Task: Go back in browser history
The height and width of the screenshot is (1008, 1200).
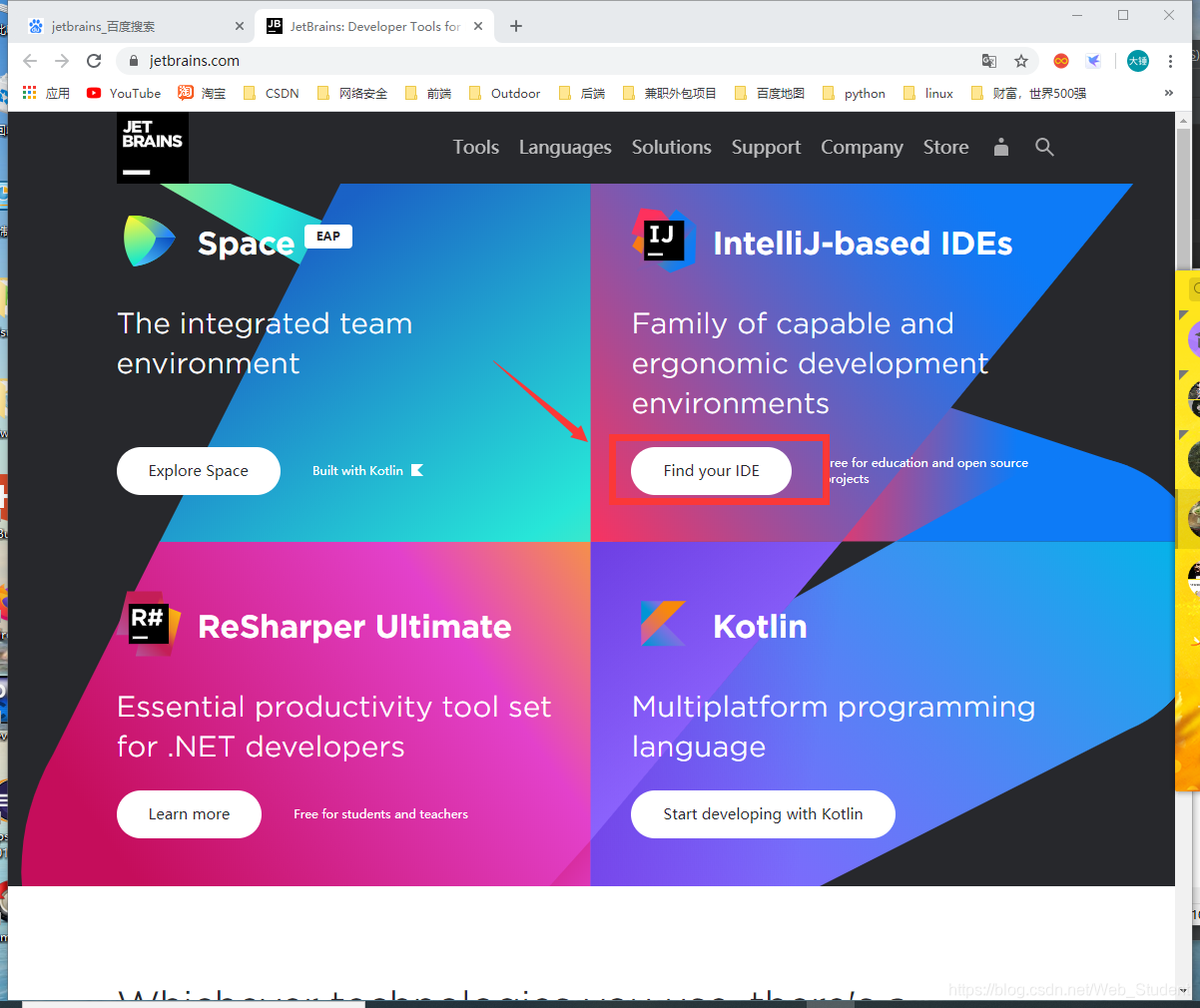Action: pos(30,61)
